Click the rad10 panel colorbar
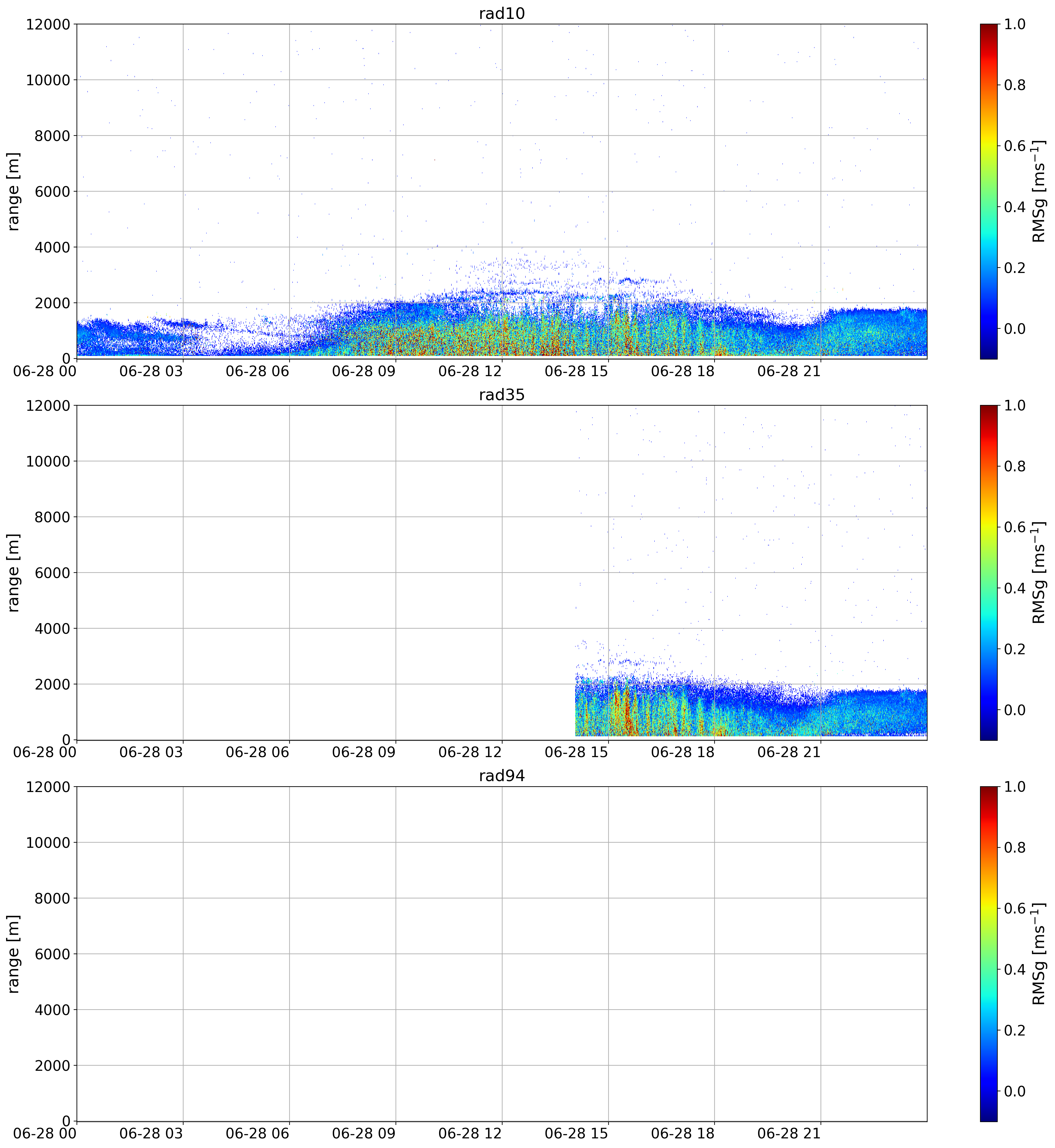 [x=988, y=191]
